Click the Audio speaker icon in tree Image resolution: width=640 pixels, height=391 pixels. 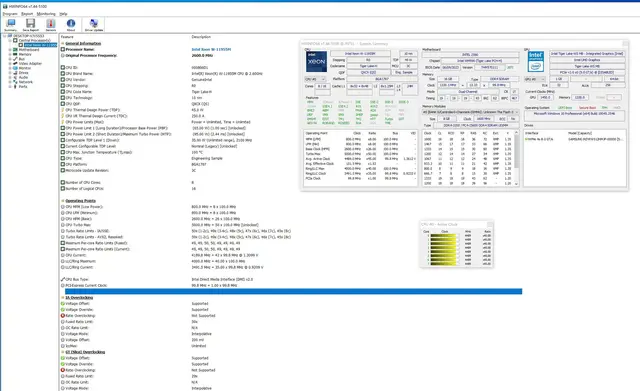coord(15,77)
